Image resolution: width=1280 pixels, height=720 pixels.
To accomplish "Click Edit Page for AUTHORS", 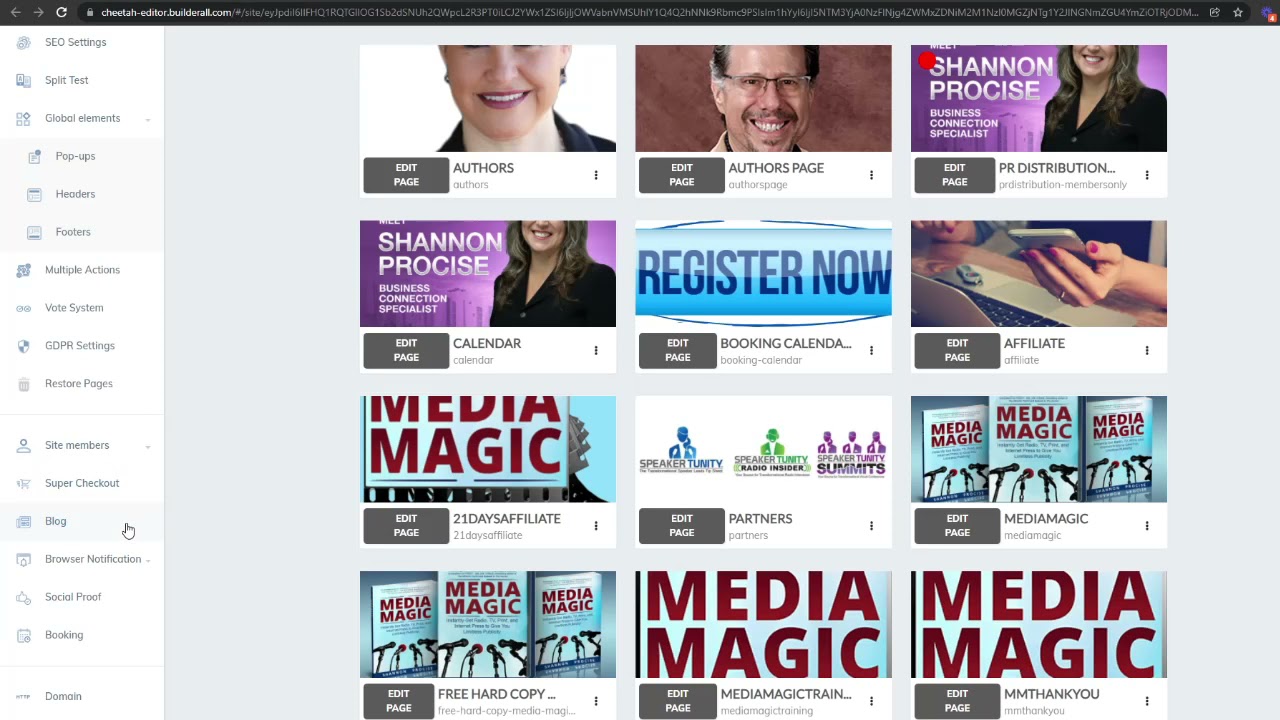I will [x=406, y=175].
